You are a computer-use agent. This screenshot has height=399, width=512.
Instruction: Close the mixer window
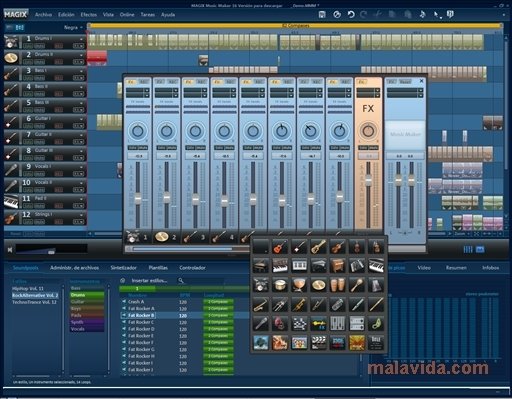(421, 81)
